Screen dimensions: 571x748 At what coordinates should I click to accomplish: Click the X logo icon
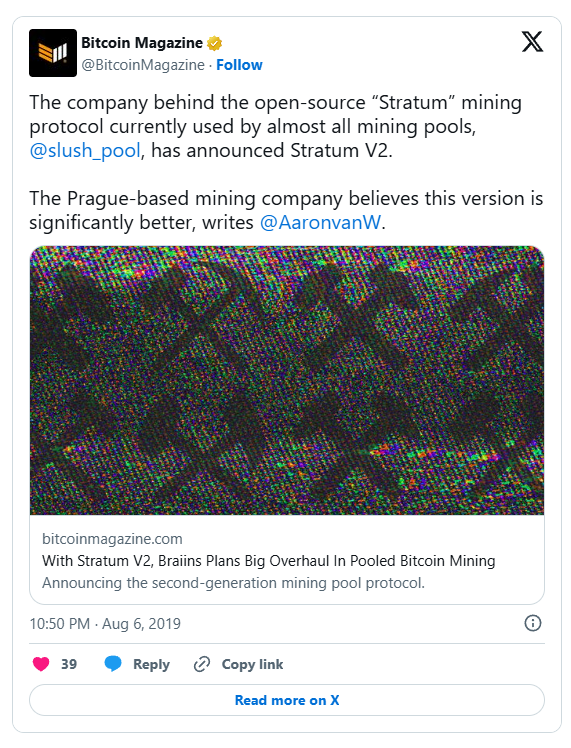[x=532, y=42]
